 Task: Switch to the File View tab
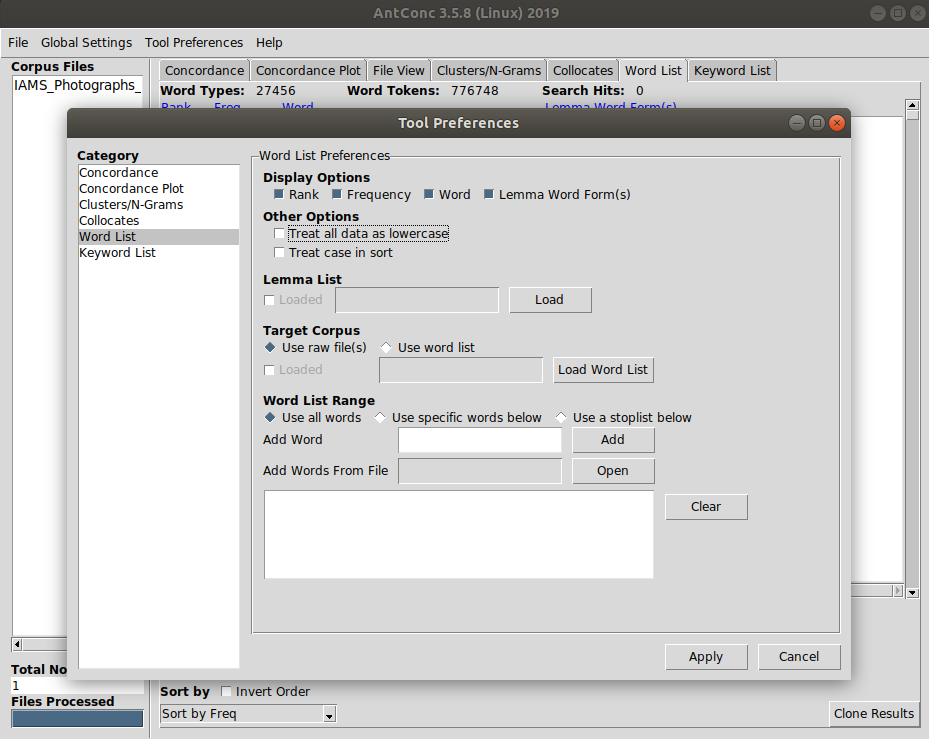[x=399, y=71]
